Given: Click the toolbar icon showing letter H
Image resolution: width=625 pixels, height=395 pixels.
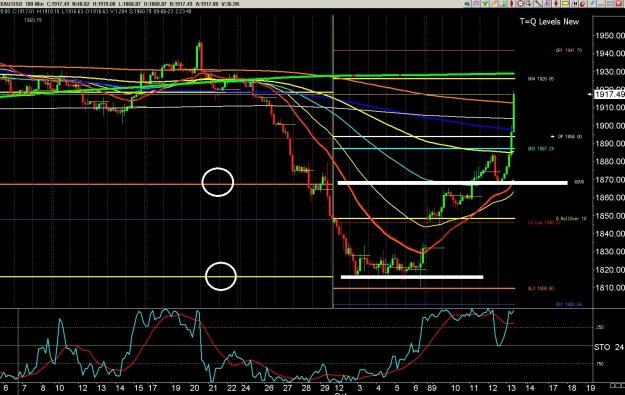Looking at the screenshot, I should tap(574, 4).
